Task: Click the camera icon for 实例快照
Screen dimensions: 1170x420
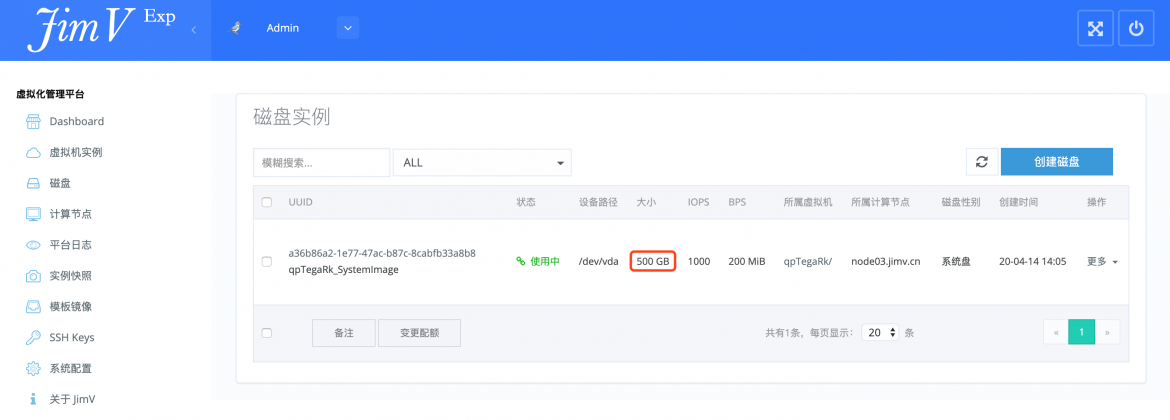Action: (33, 276)
